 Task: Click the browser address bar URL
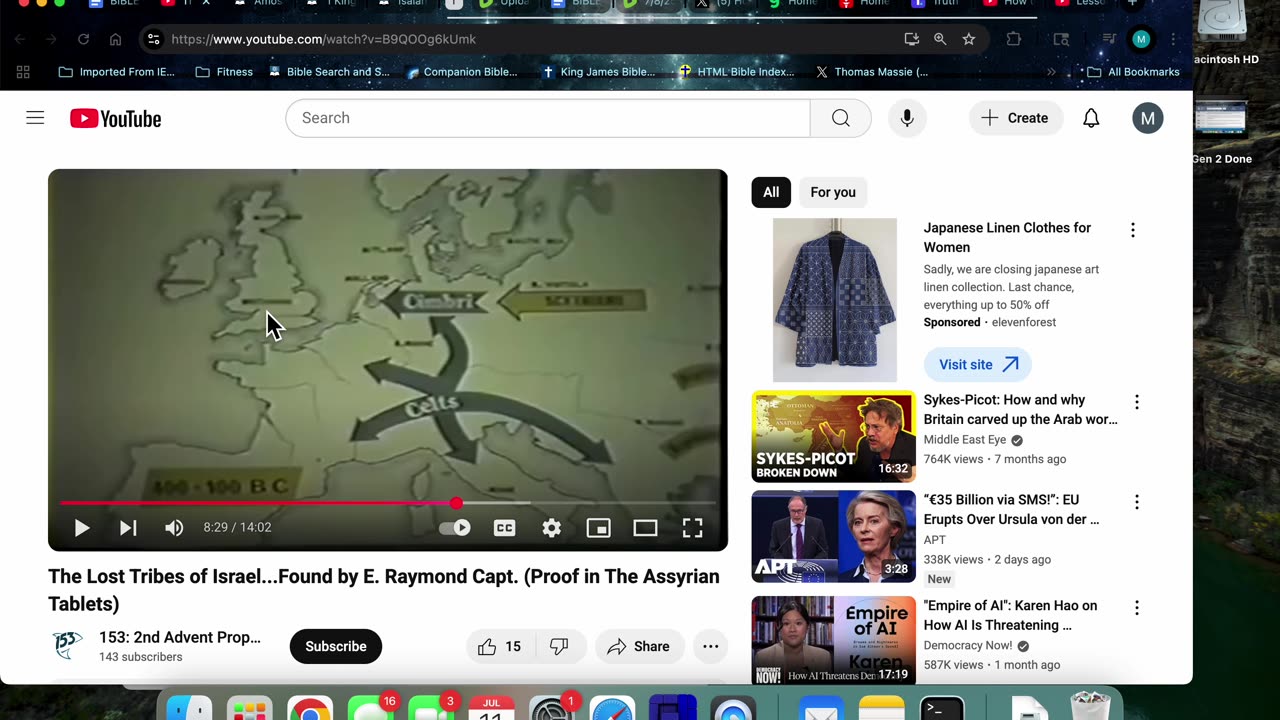(323, 39)
